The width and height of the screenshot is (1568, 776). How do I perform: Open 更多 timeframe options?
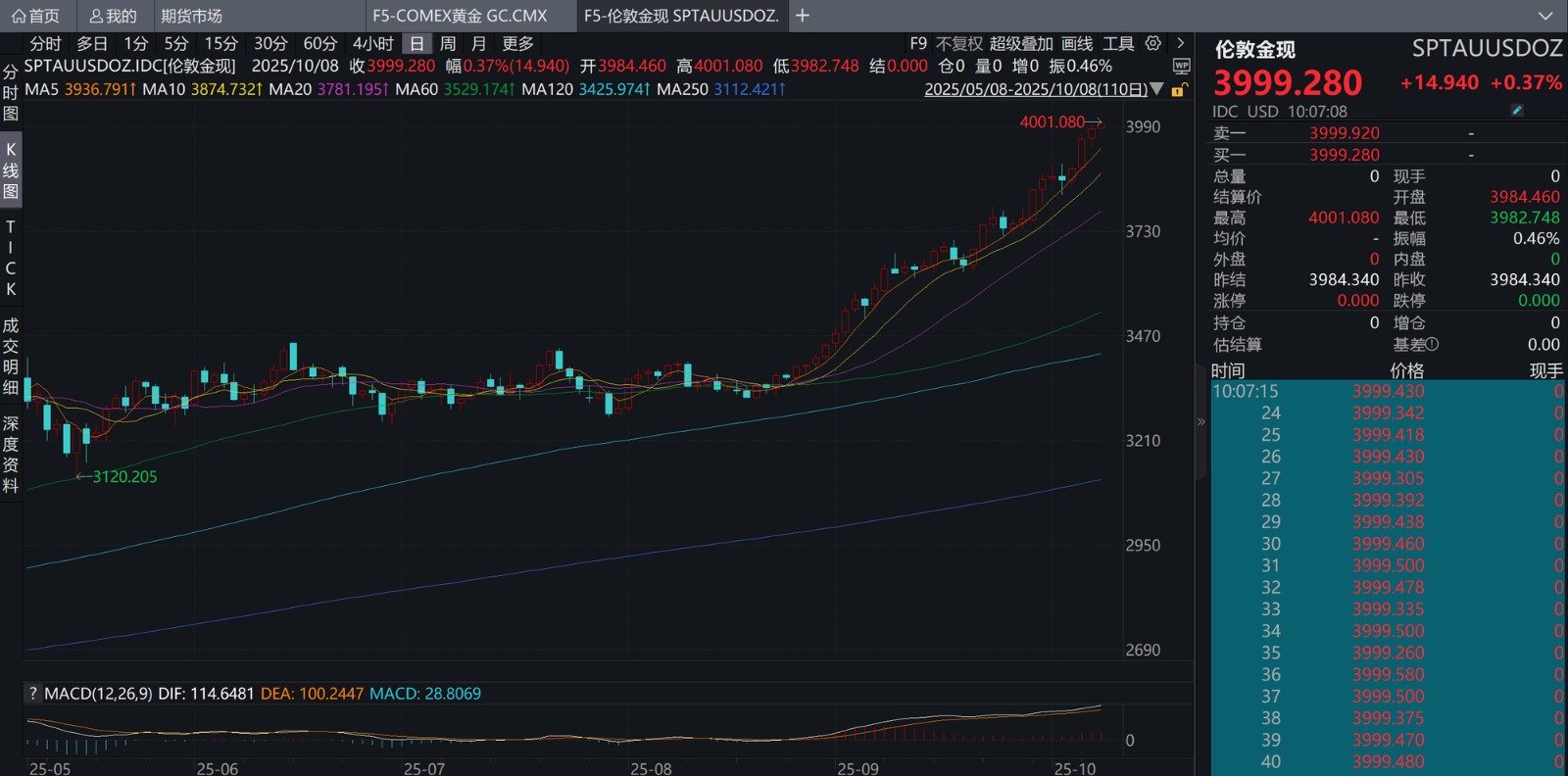pos(517,43)
